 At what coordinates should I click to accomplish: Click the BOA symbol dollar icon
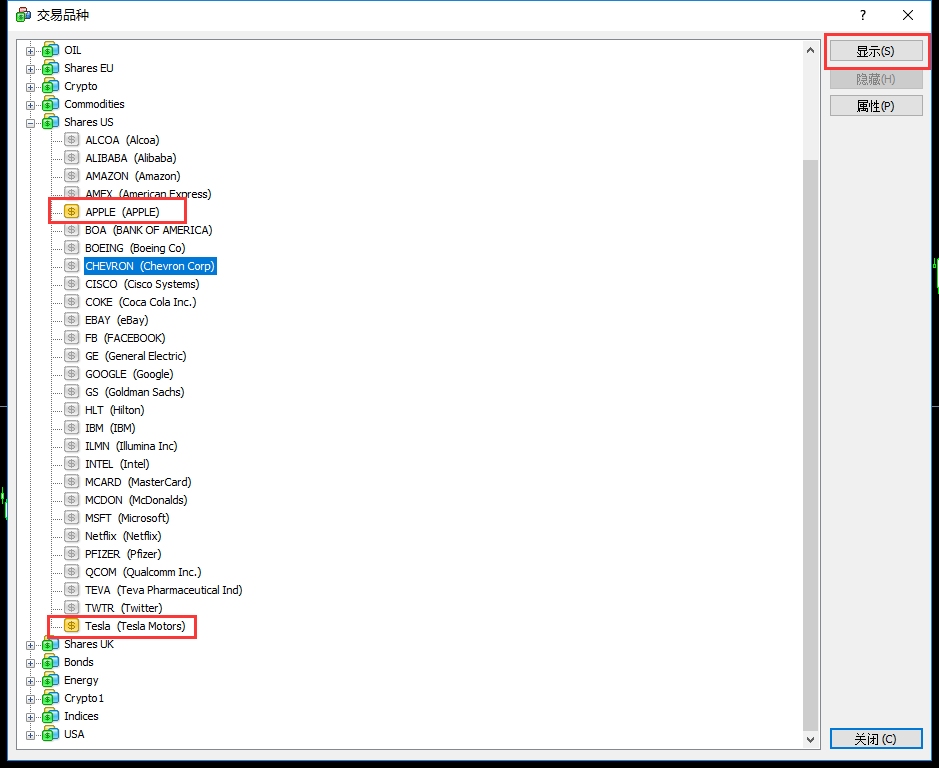[72, 229]
